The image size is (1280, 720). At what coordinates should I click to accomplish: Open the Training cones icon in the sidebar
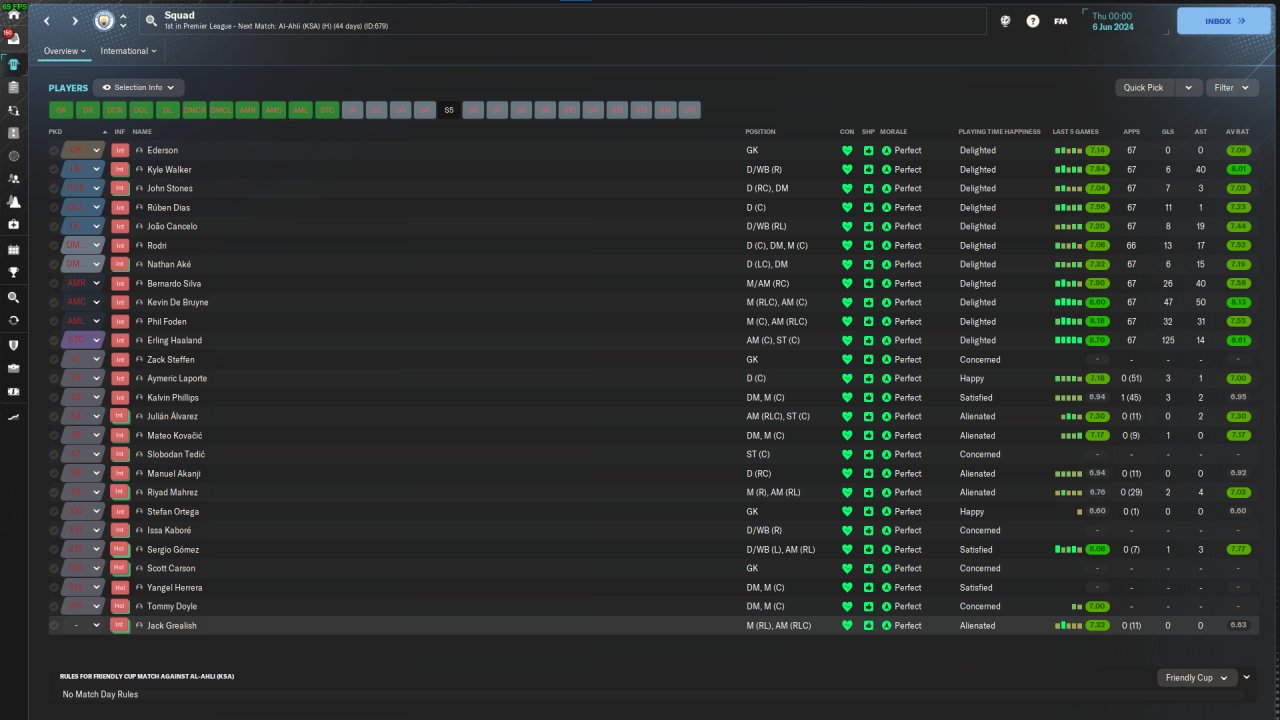coord(14,202)
